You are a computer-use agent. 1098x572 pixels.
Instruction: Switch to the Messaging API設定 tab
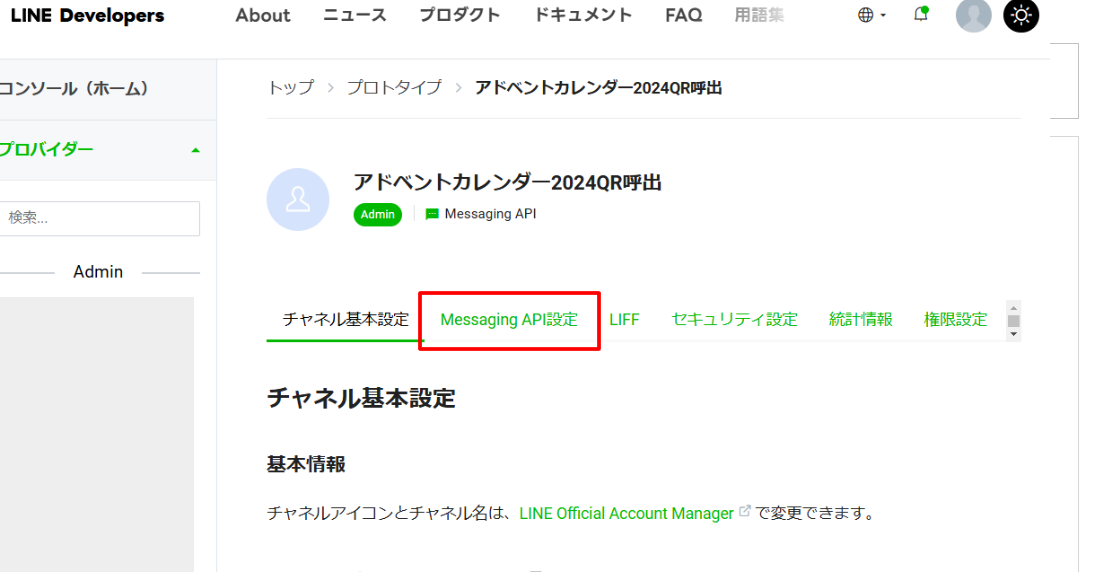509,319
